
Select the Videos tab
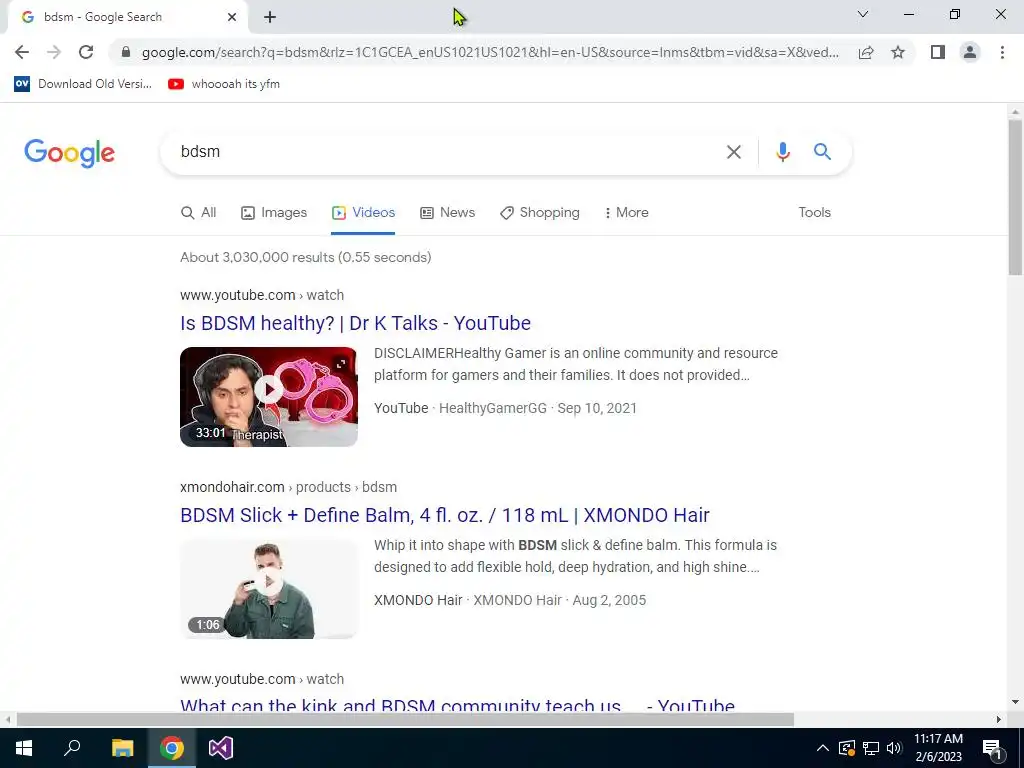pyautogui.click(x=363, y=212)
